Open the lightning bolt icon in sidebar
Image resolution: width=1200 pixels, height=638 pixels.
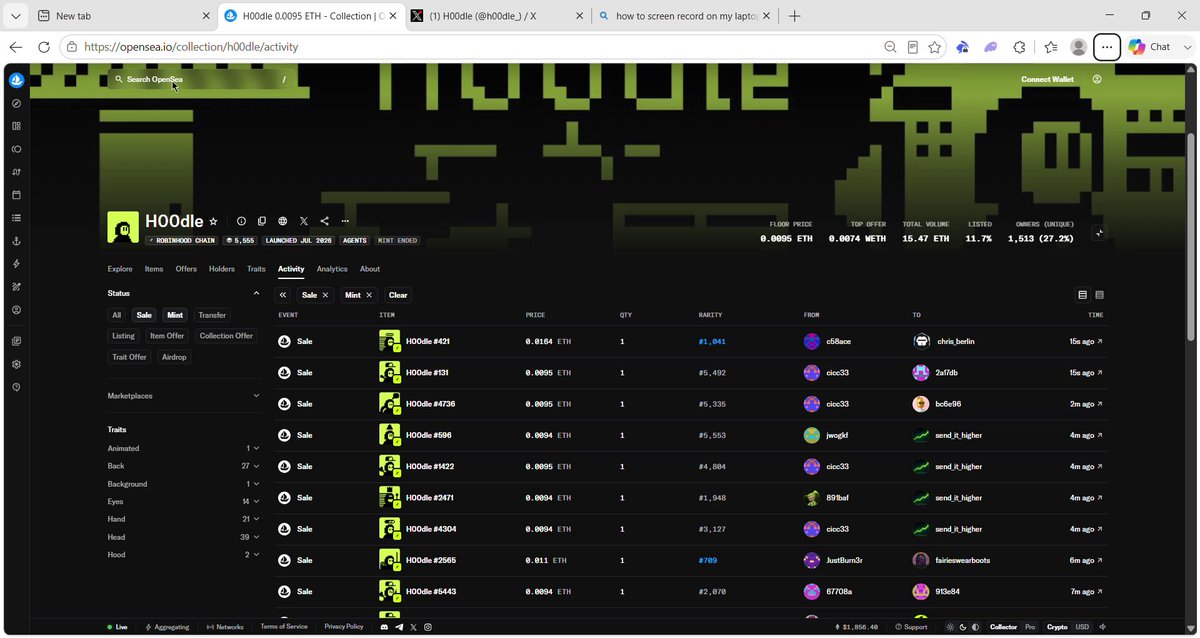[x=16, y=264]
